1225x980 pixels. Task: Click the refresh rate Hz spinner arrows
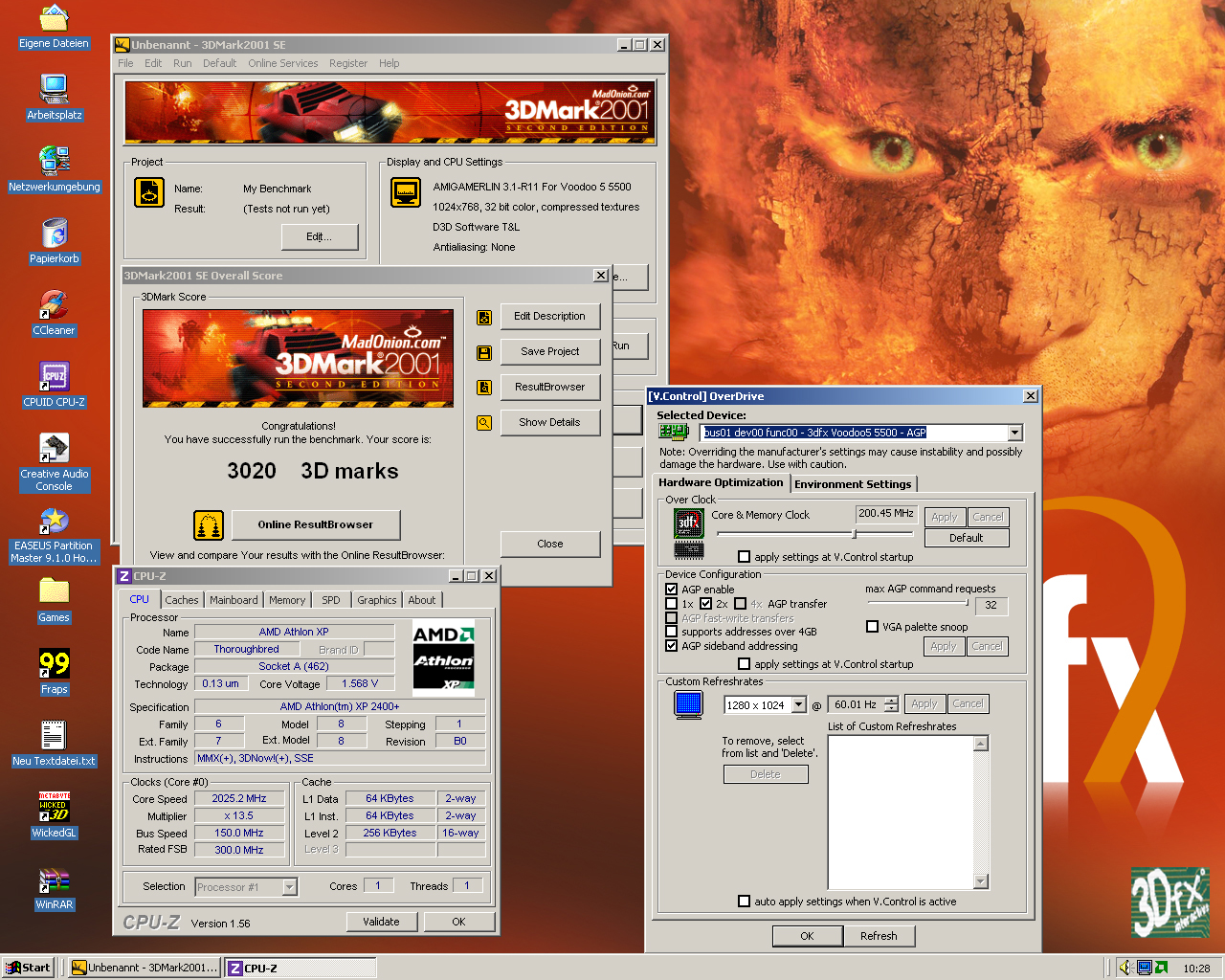pos(891,704)
